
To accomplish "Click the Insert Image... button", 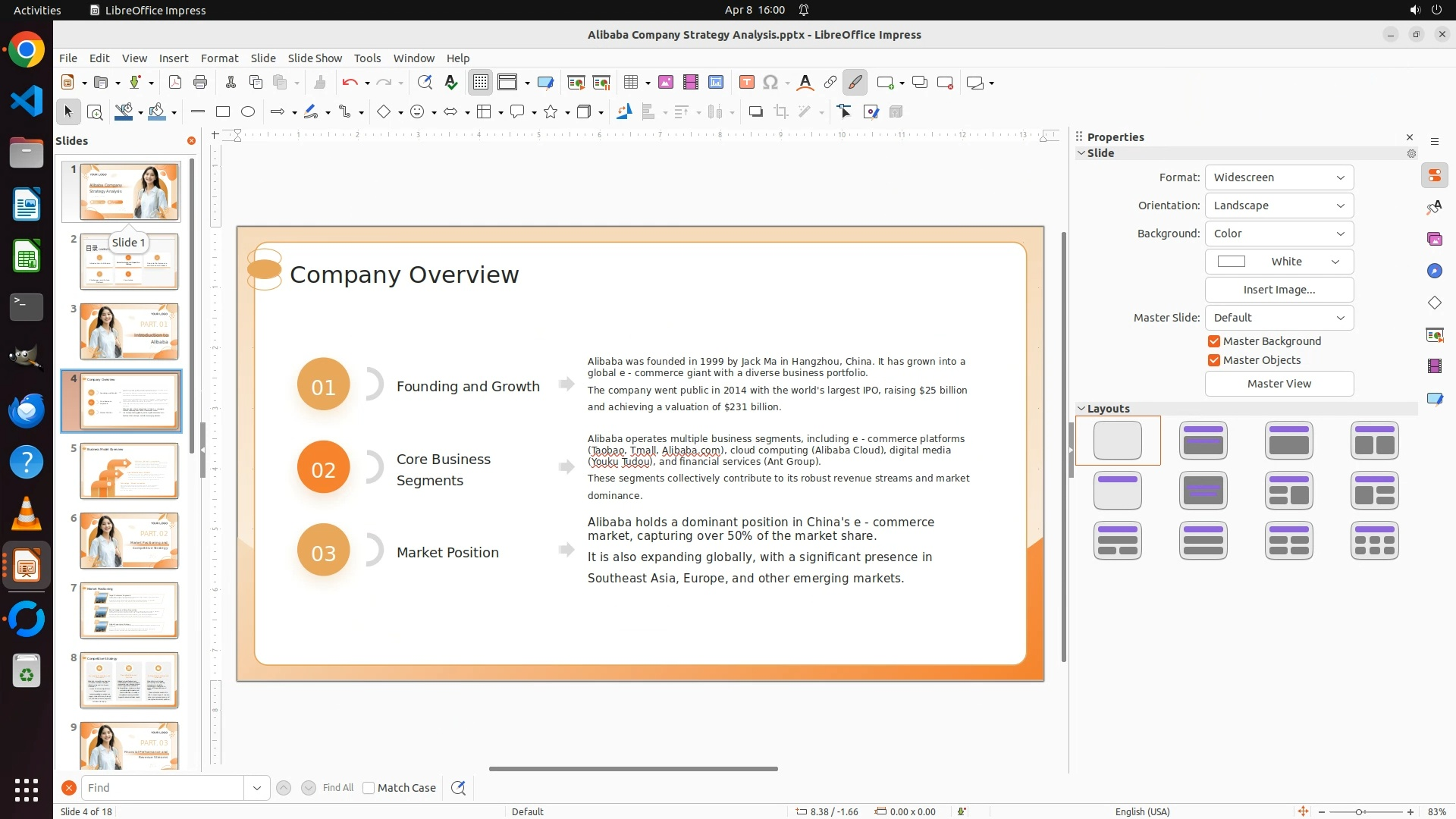I will (x=1279, y=290).
